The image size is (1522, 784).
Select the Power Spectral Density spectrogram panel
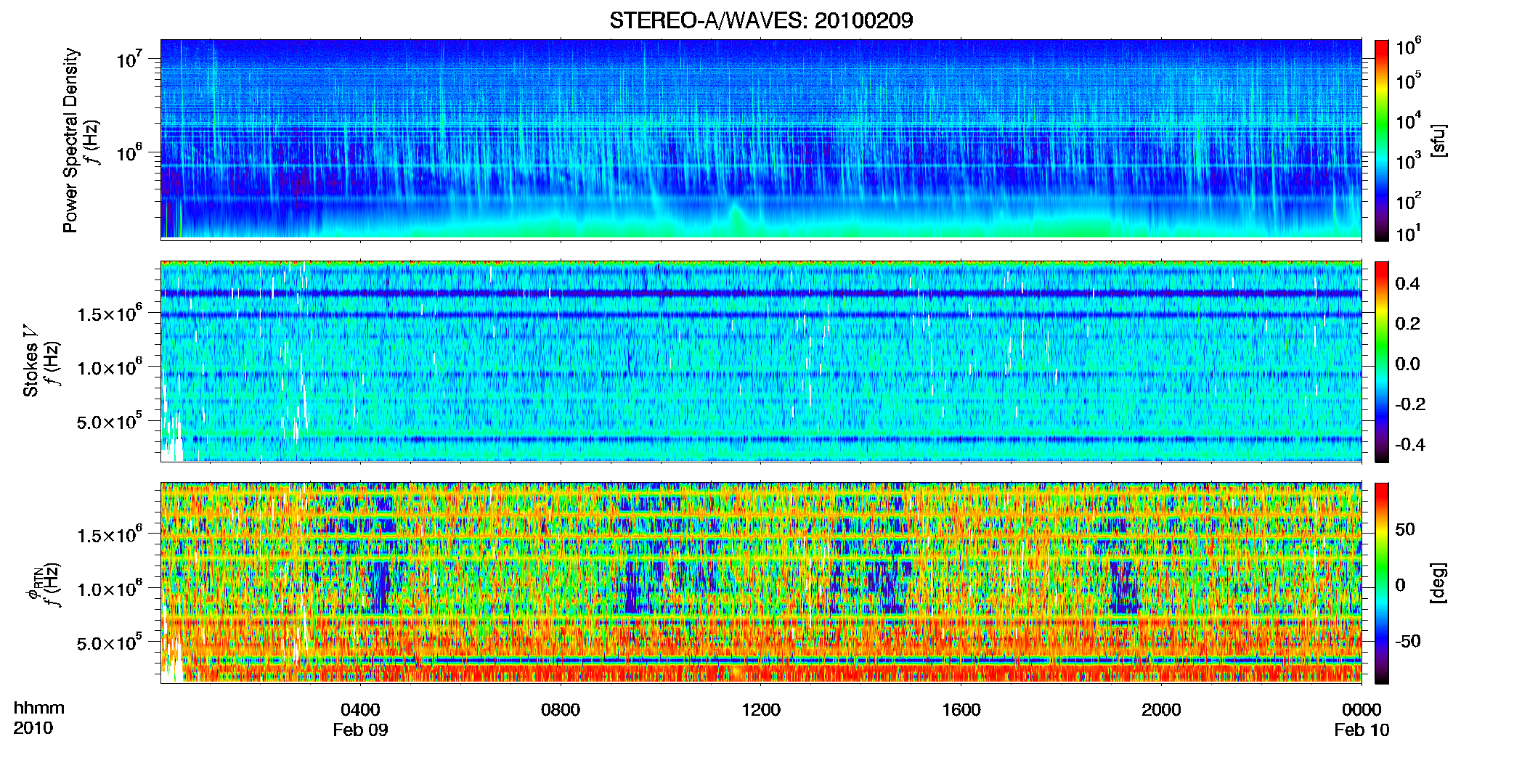761,139
